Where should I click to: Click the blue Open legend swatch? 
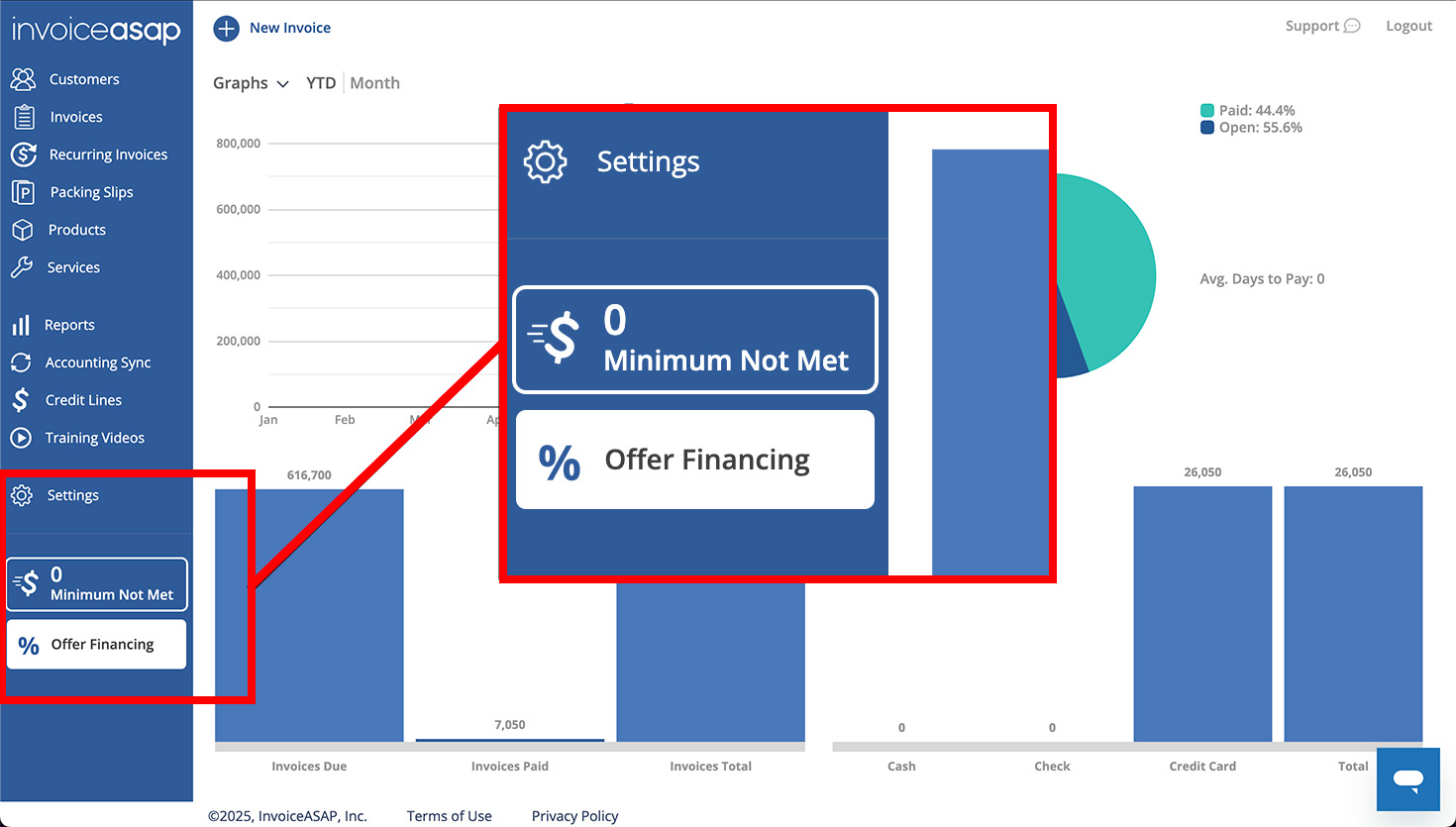tap(1207, 128)
